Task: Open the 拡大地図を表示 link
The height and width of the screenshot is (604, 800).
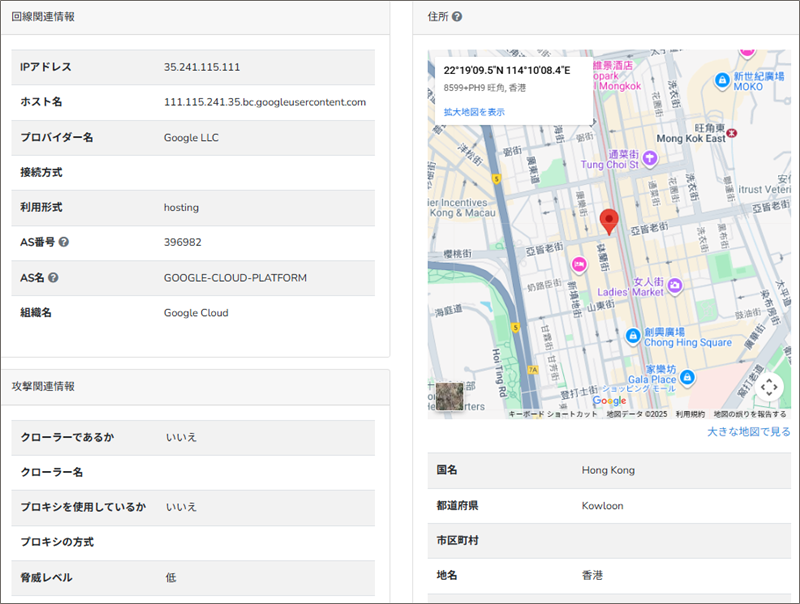Action: [474, 112]
